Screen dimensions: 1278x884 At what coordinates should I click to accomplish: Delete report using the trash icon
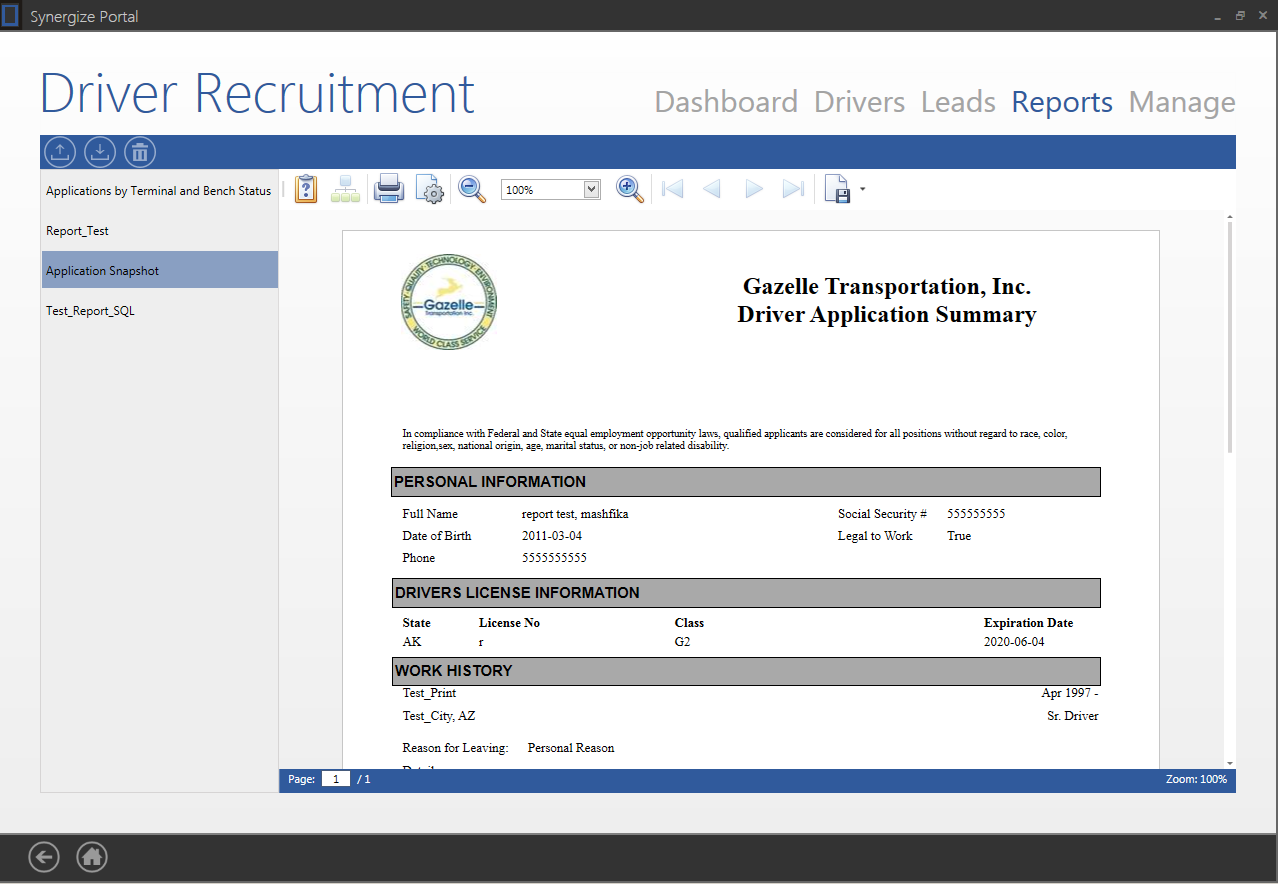click(140, 152)
